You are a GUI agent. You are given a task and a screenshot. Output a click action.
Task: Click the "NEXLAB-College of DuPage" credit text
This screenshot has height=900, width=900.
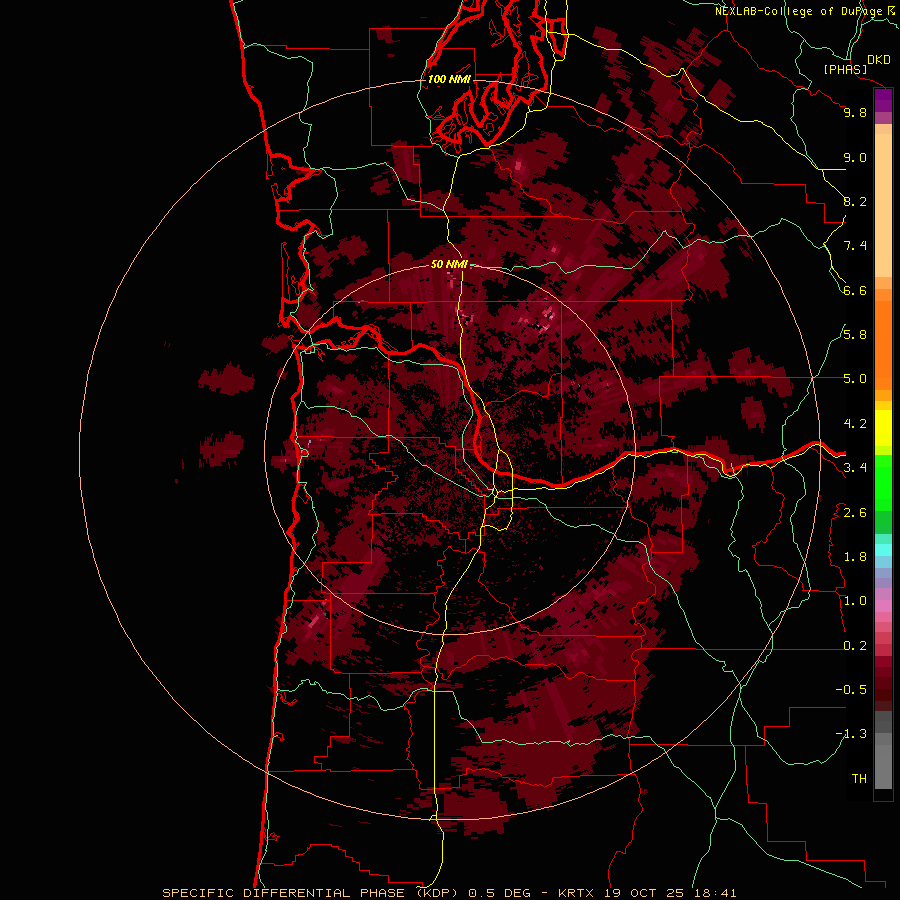click(x=798, y=11)
